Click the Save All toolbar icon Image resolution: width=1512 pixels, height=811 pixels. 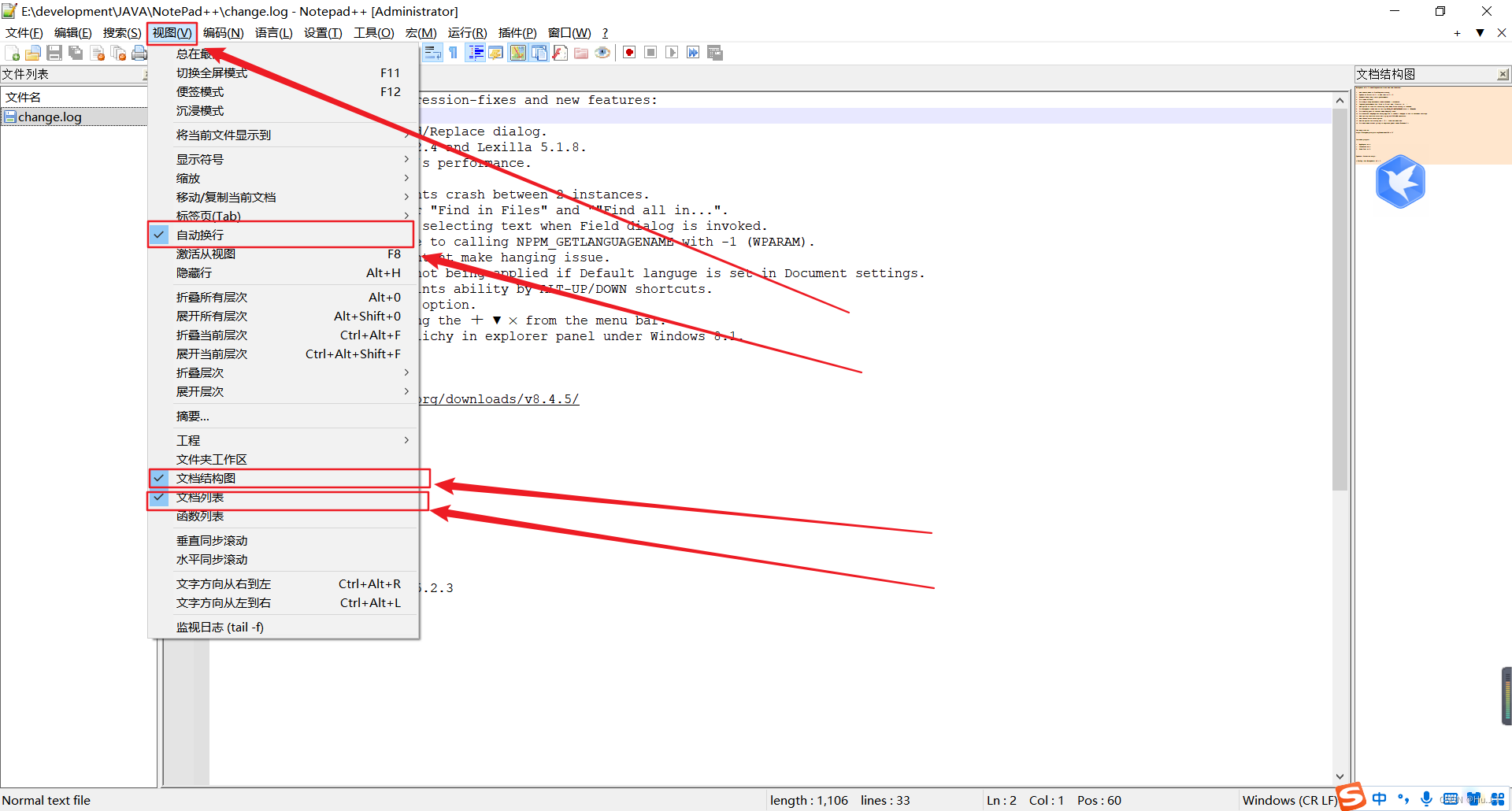click(x=76, y=53)
